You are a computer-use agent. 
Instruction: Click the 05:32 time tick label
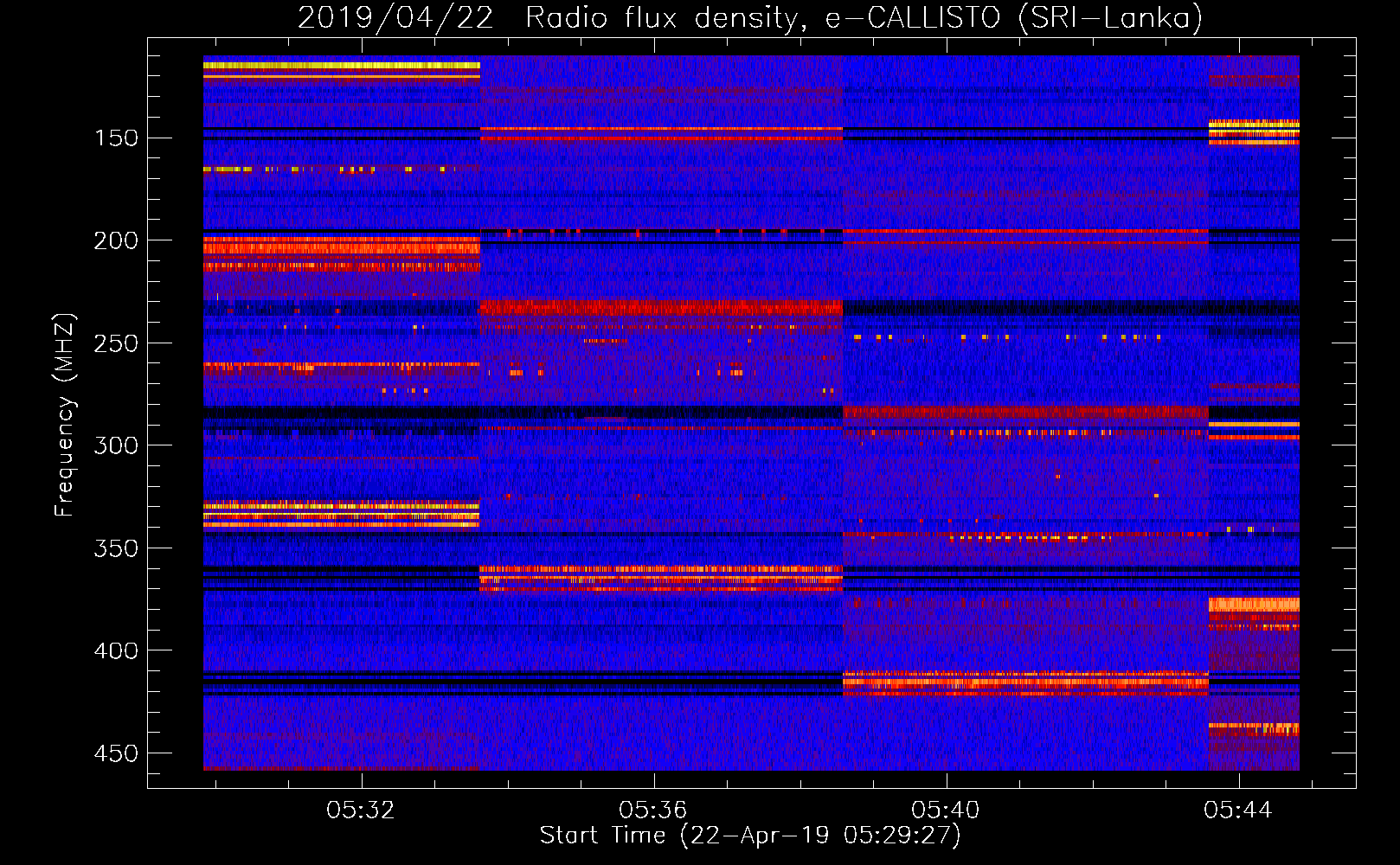point(361,810)
